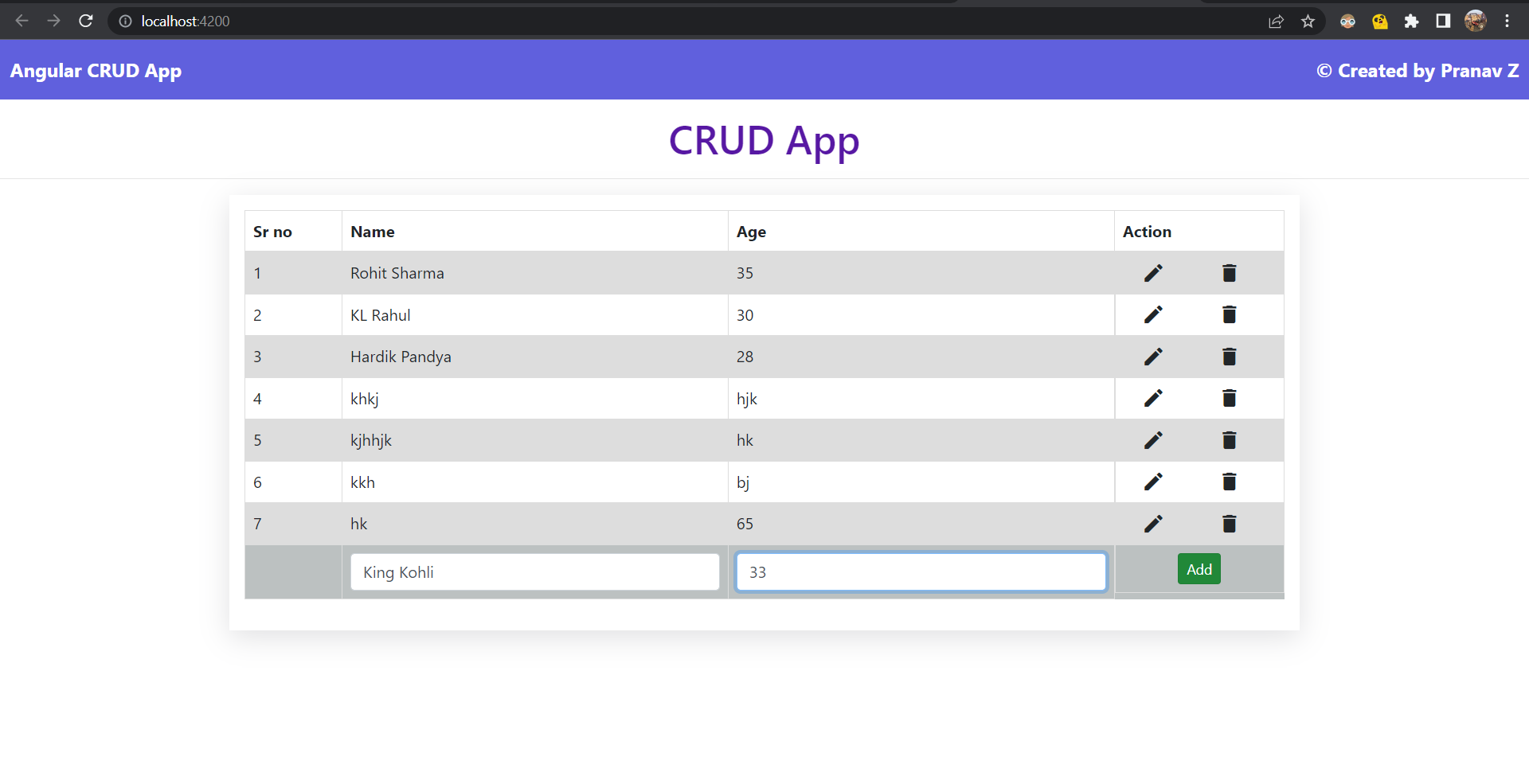Remove row 5 named kjhhjk
The image size is (1529, 784).
click(1229, 440)
